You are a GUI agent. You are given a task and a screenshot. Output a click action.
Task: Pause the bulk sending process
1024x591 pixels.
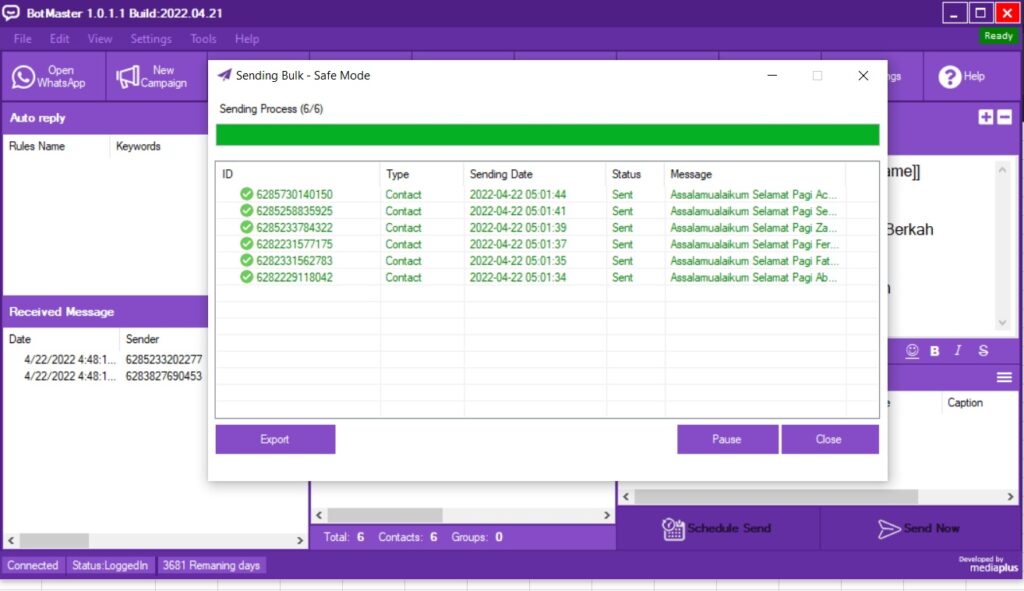pos(727,439)
